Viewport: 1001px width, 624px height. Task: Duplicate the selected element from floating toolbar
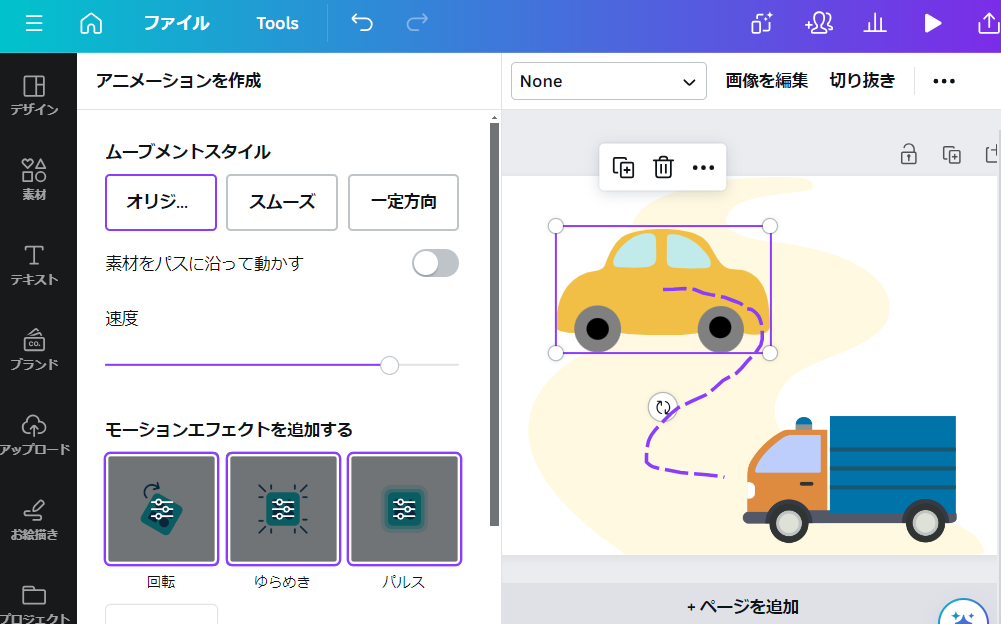(x=623, y=167)
